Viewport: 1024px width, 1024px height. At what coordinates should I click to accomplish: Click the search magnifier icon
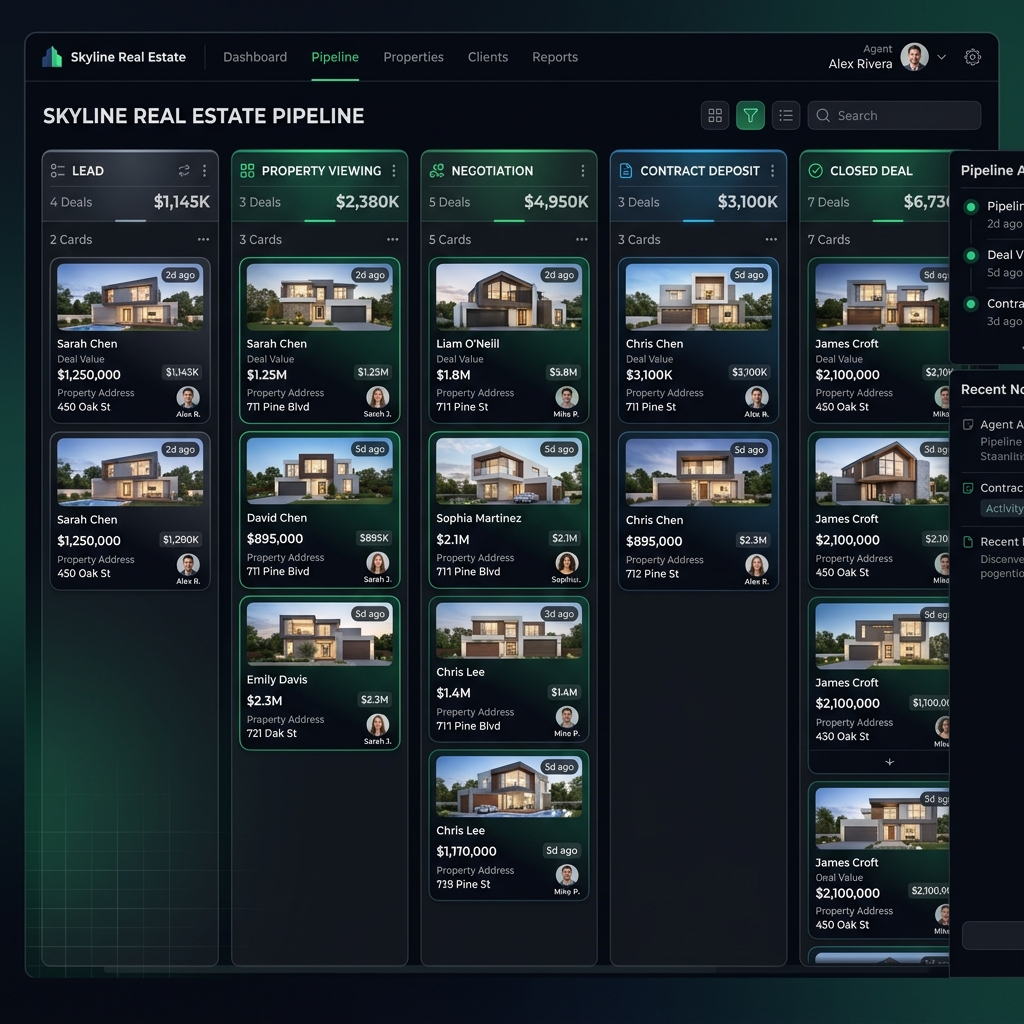[823, 116]
